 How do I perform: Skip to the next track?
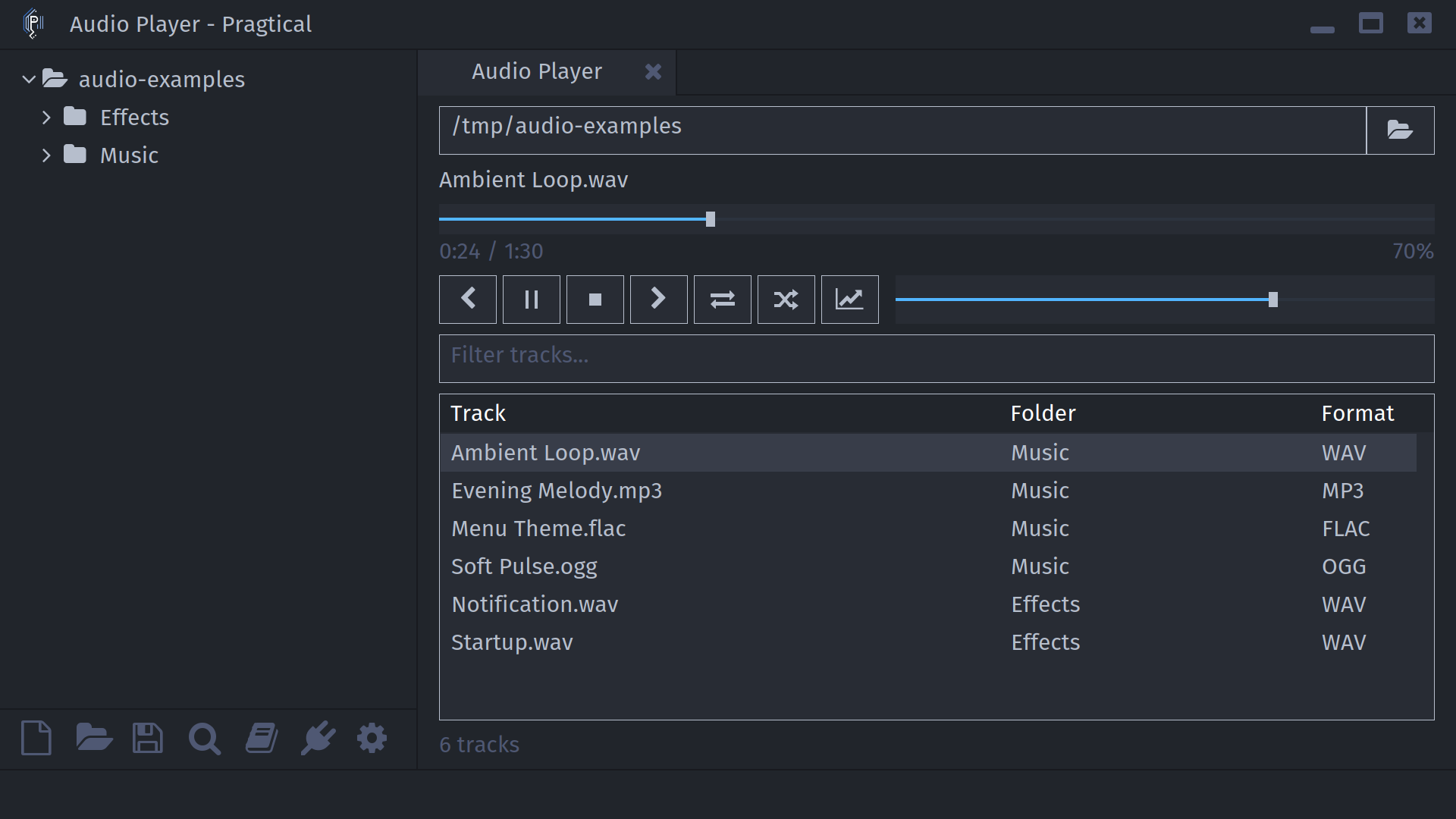pos(659,300)
